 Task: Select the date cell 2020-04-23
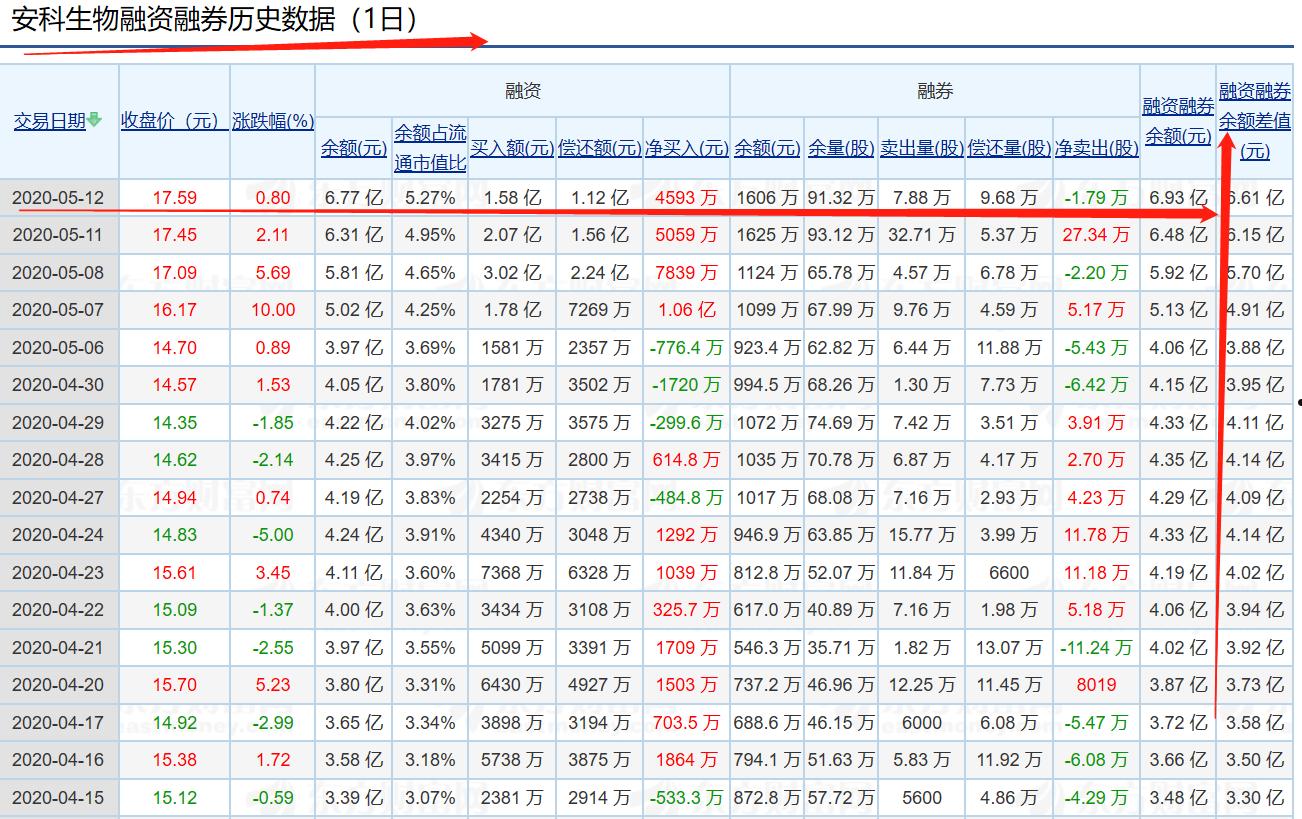pyautogui.click(x=58, y=573)
